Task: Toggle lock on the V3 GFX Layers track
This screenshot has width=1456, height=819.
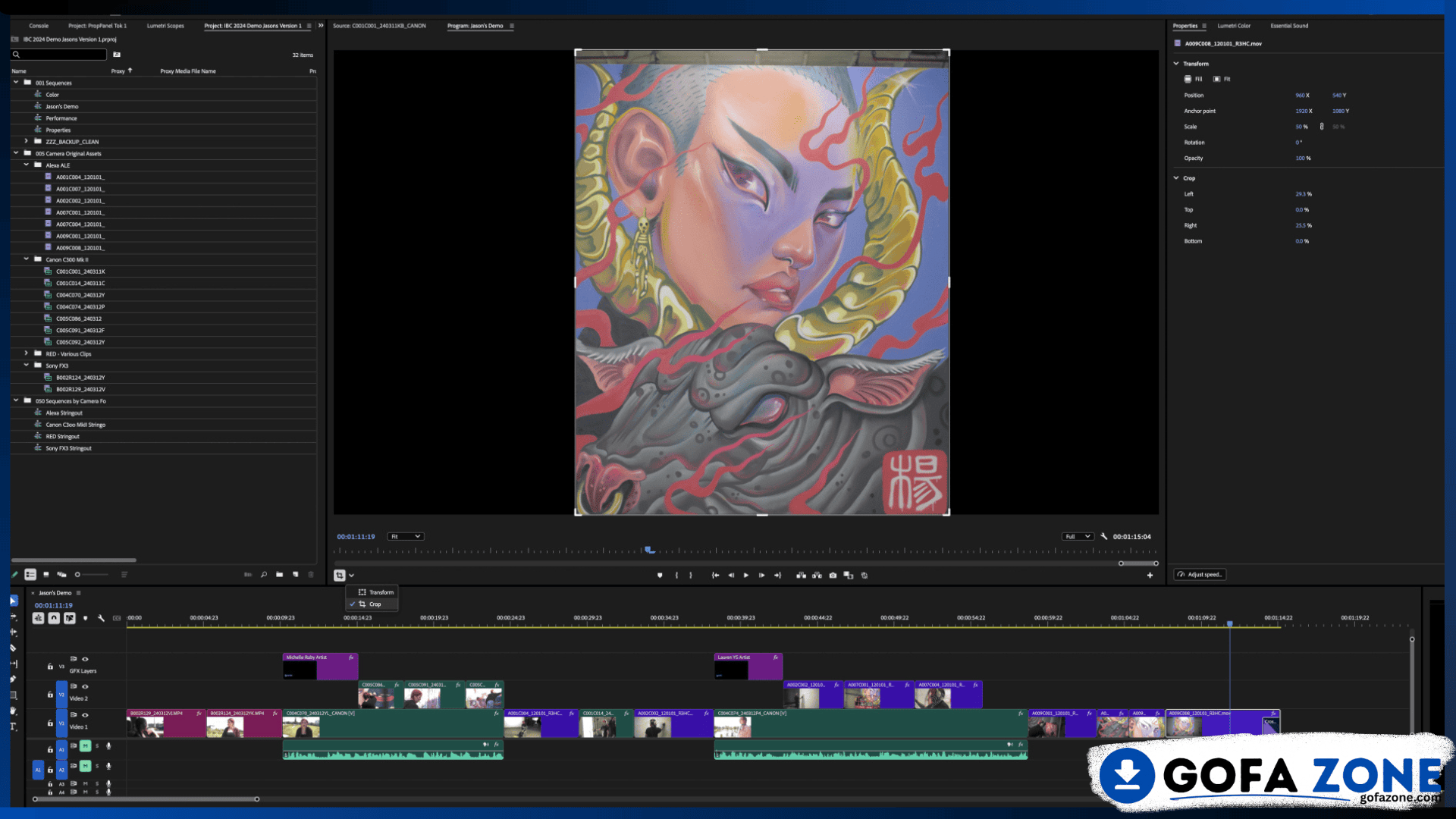Action: click(50, 667)
